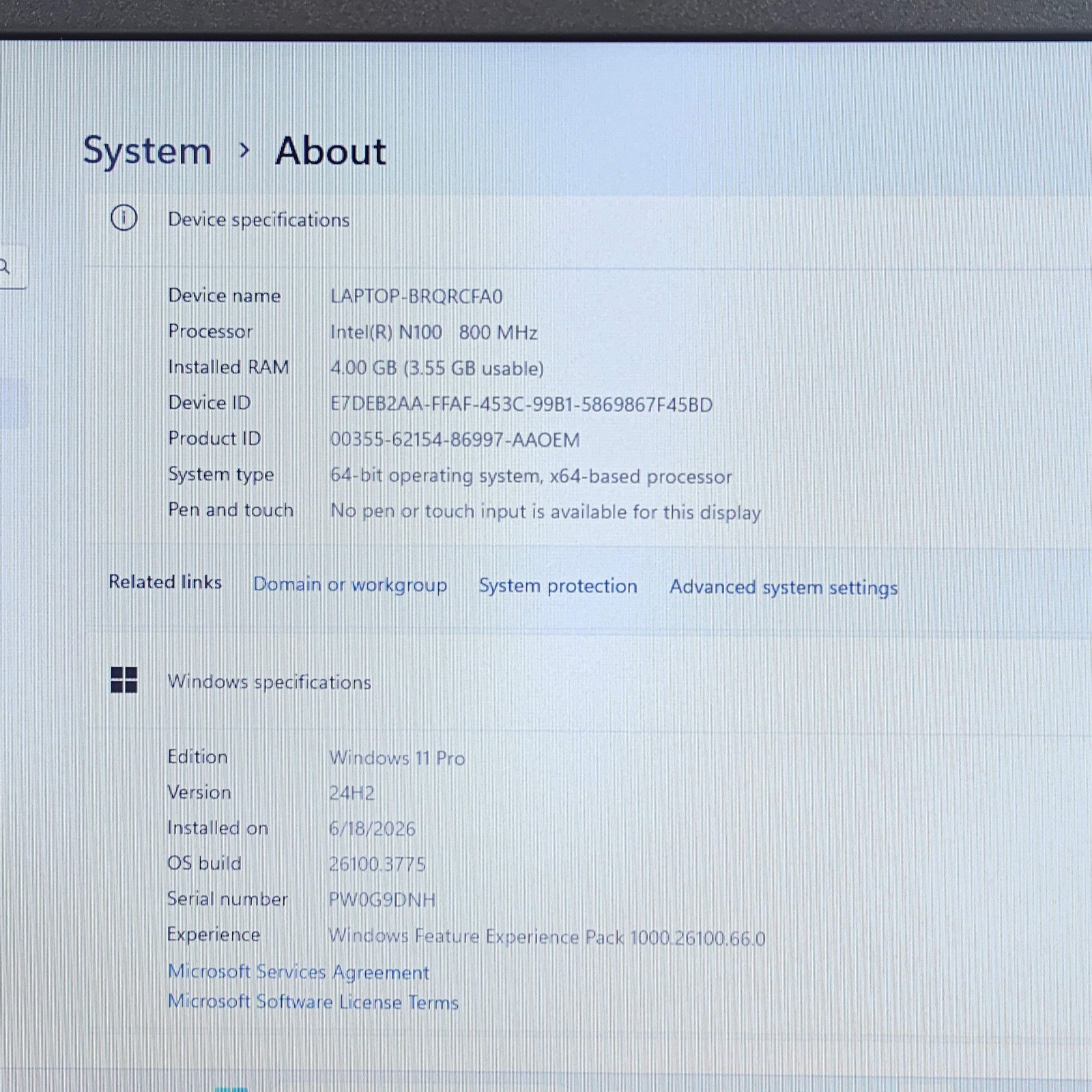Click the Serial number label
This screenshot has height=1092, width=1092.
228,899
